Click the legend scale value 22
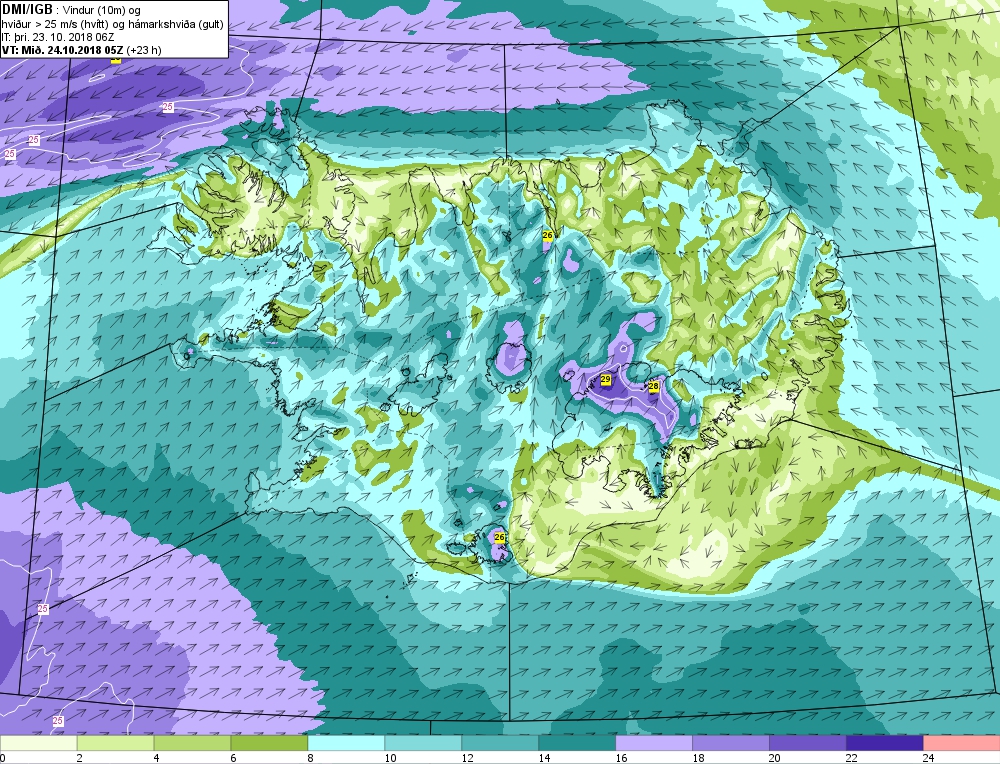 coord(852,758)
